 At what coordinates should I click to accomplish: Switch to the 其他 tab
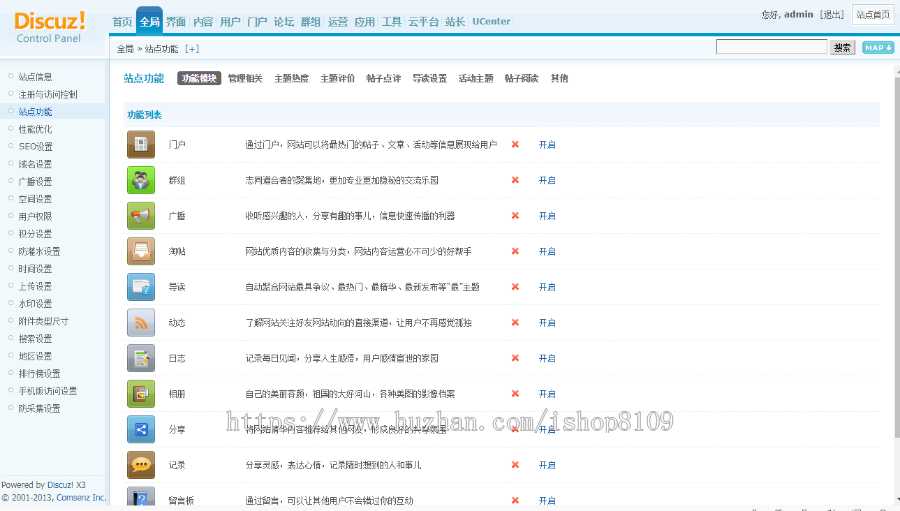[559, 78]
